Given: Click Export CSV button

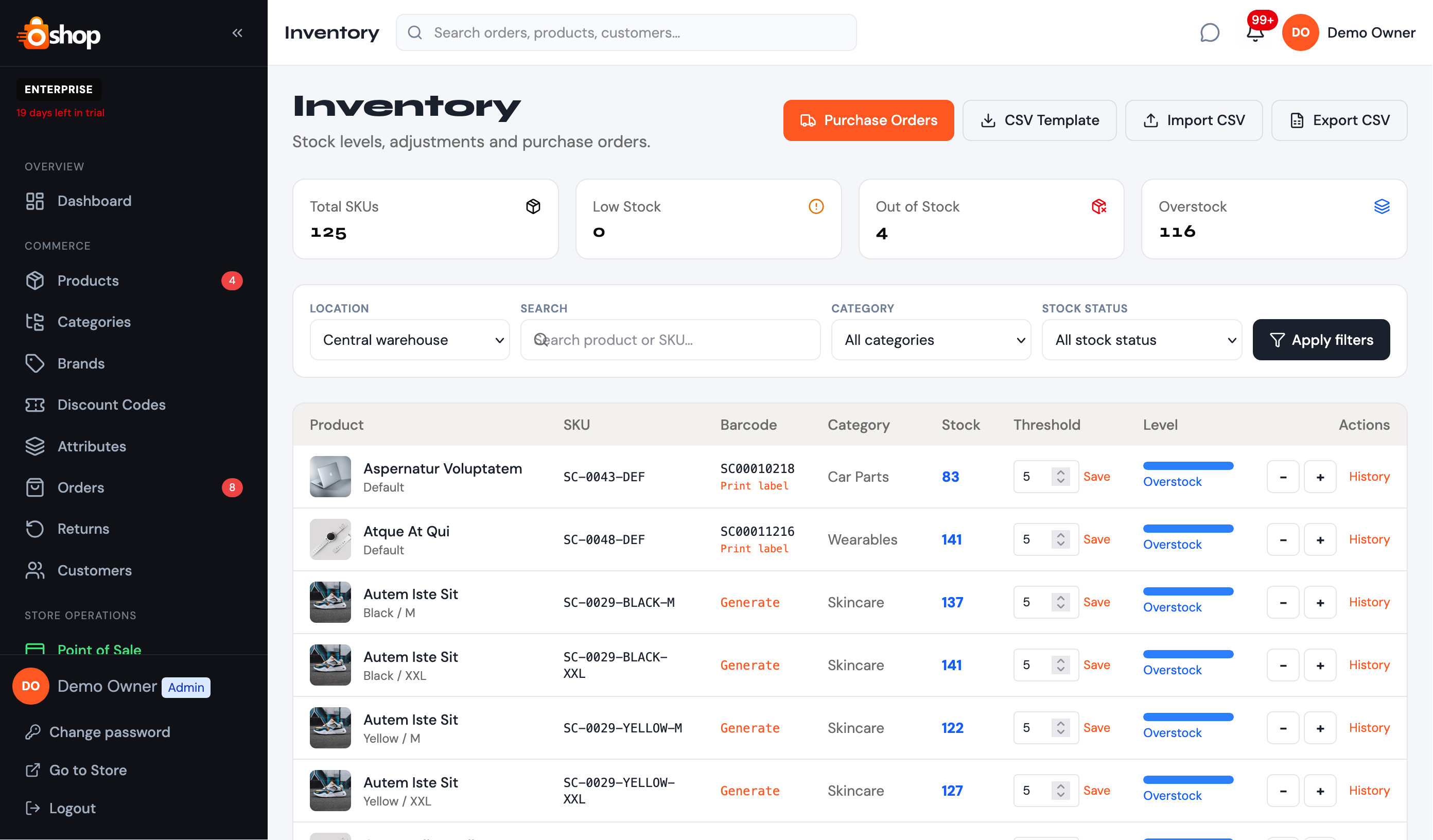Looking at the screenshot, I should click(1339, 120).
